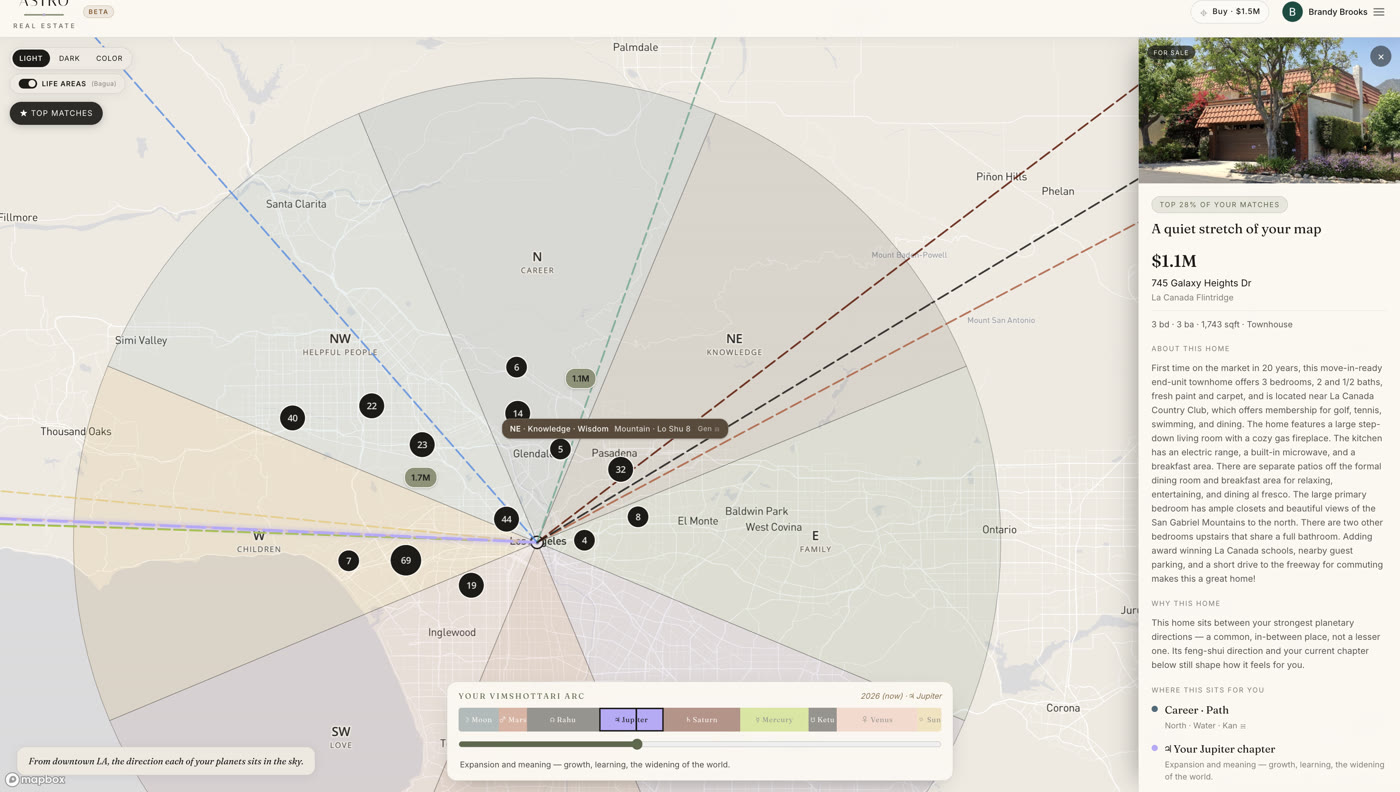Click the NE Knowledge Wisdom tooltip
1400x792 pixels.
point(615,429)
